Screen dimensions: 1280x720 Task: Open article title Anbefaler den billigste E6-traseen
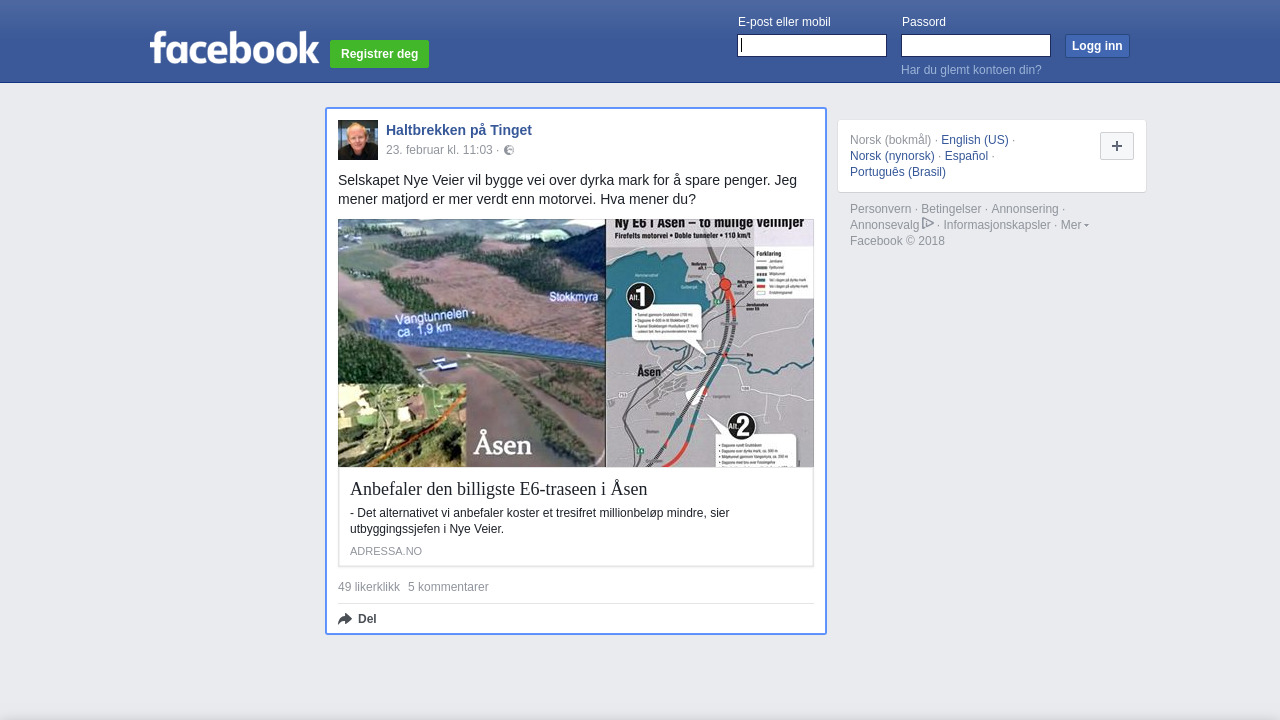tap(499, 489)
